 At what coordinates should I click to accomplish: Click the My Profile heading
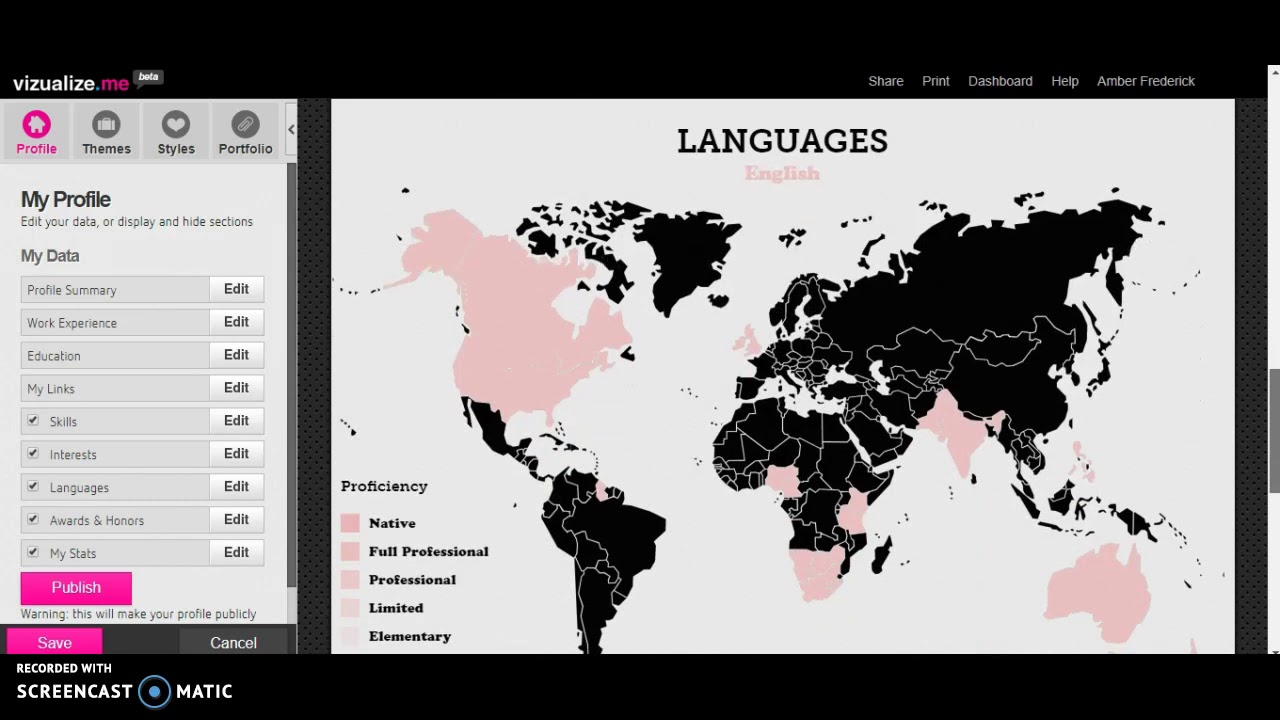(66, 200)
